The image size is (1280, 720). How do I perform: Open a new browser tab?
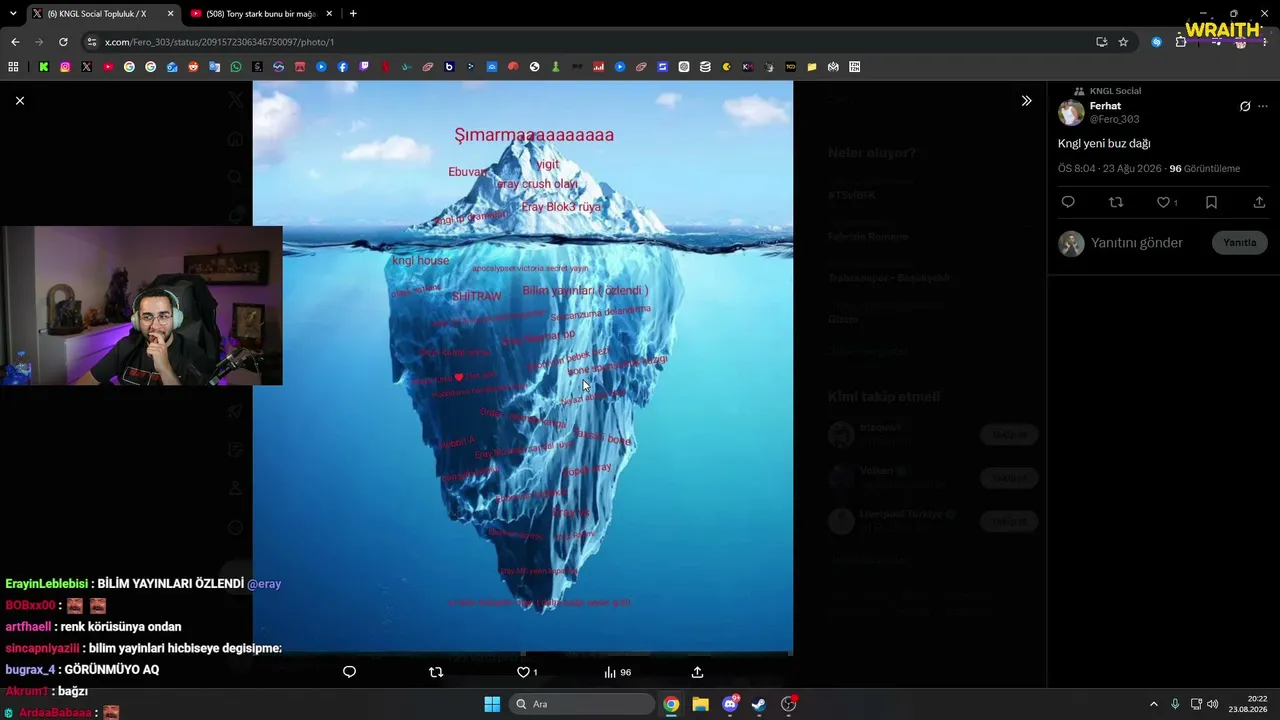(353, 14)
